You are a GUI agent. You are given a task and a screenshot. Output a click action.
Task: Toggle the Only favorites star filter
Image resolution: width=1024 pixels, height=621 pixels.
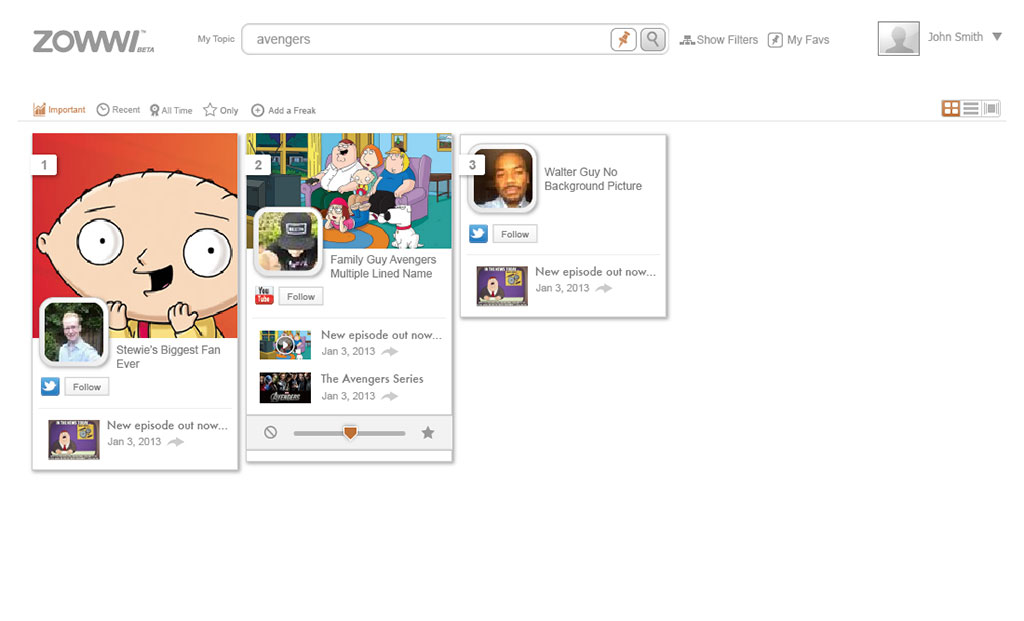pyautogui.click(x=221, y=110)
